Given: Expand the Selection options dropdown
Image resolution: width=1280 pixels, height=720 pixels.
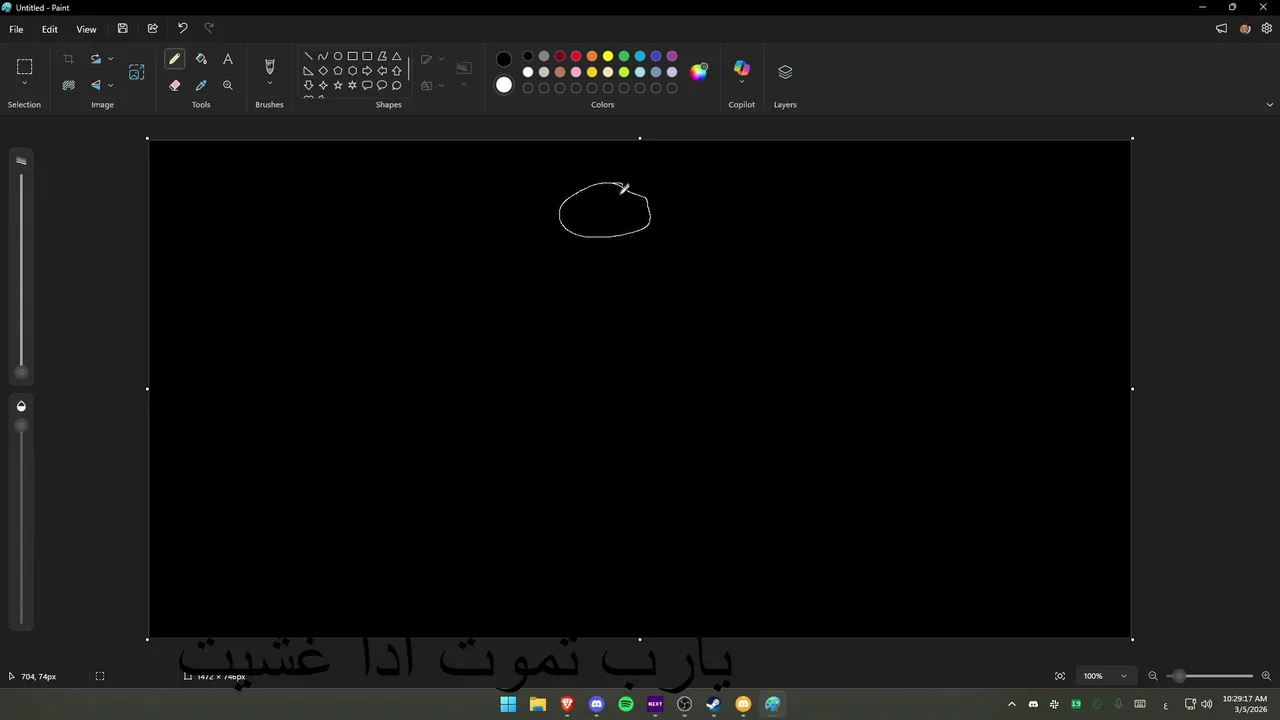Looking at the screenshot, I should (24, 84).
